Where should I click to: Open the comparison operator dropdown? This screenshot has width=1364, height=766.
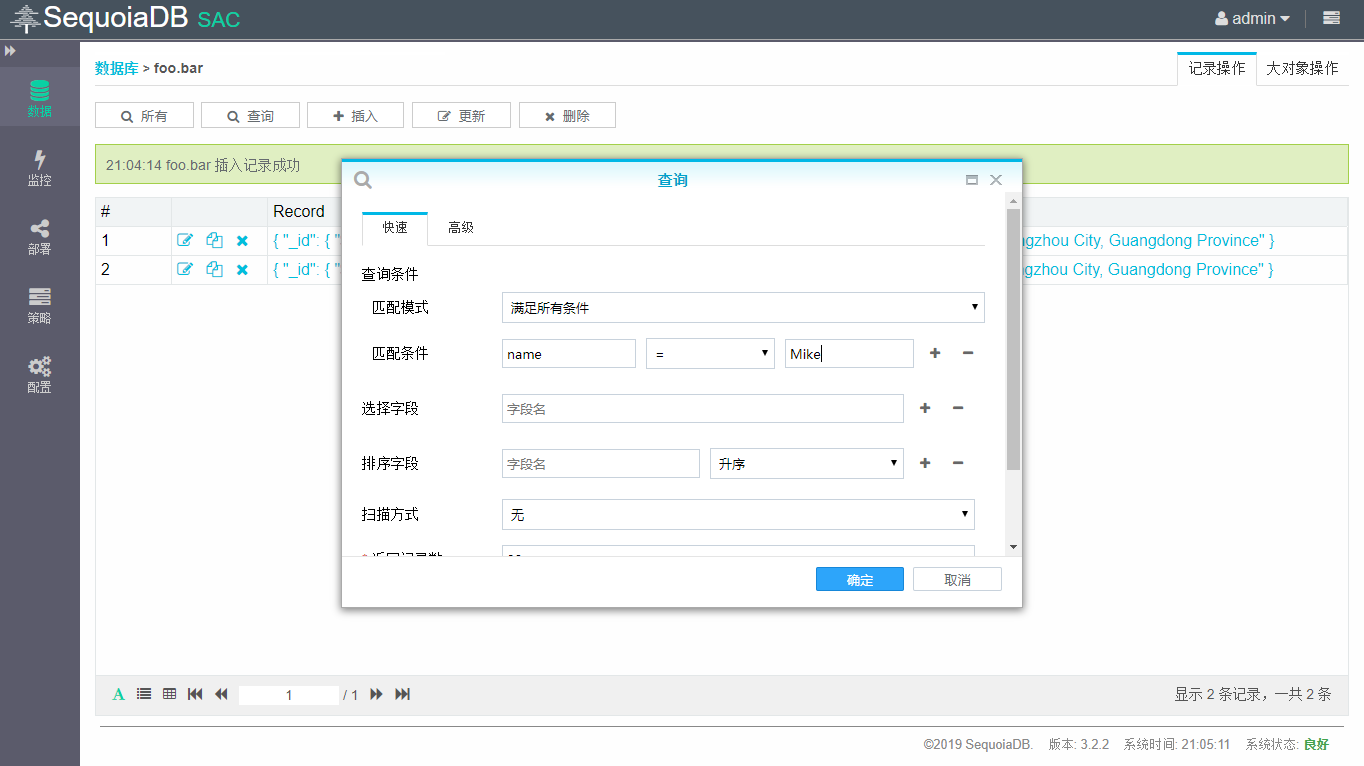(710, 354)
